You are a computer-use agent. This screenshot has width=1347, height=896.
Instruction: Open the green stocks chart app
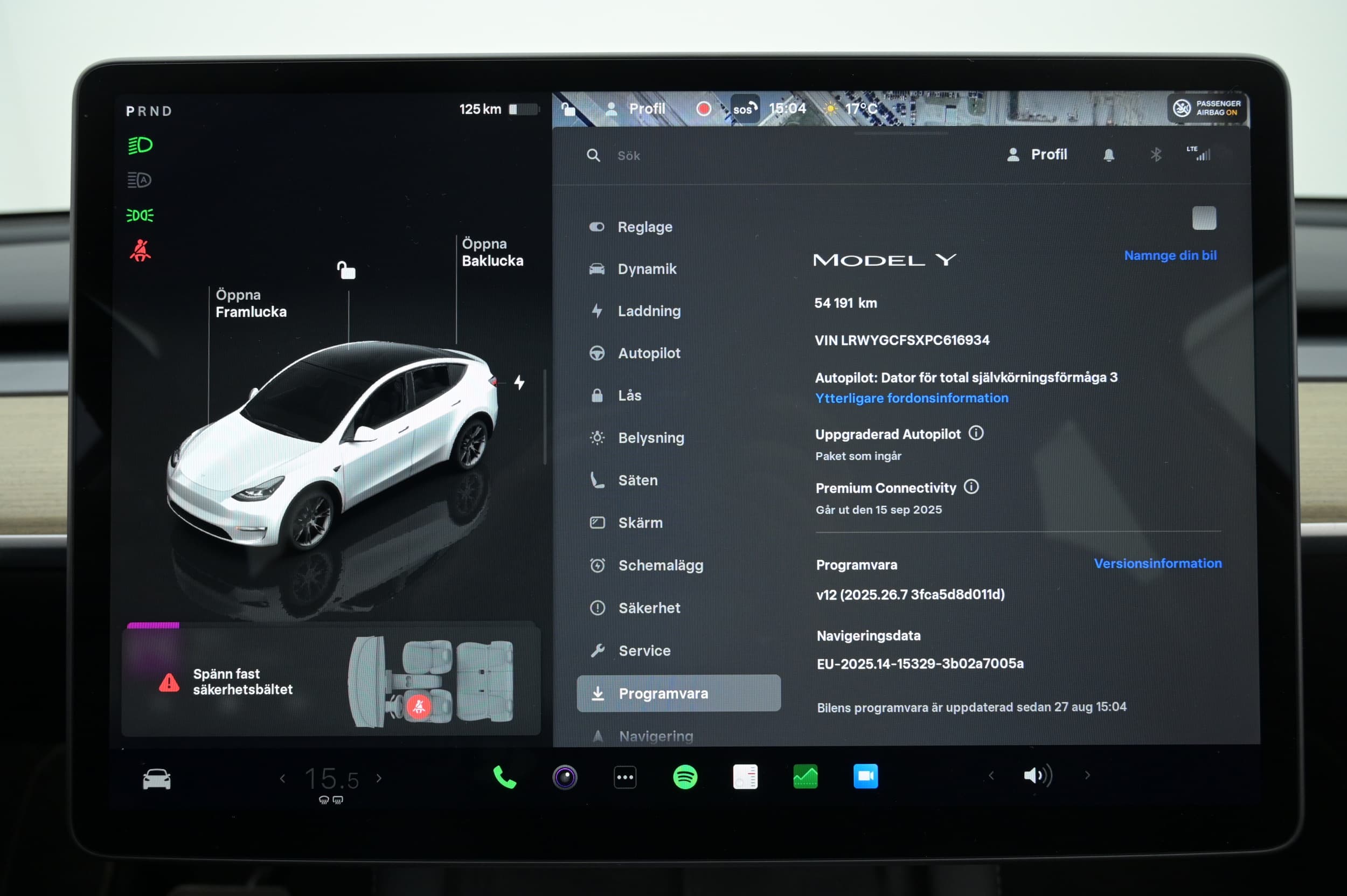(805, 776)
